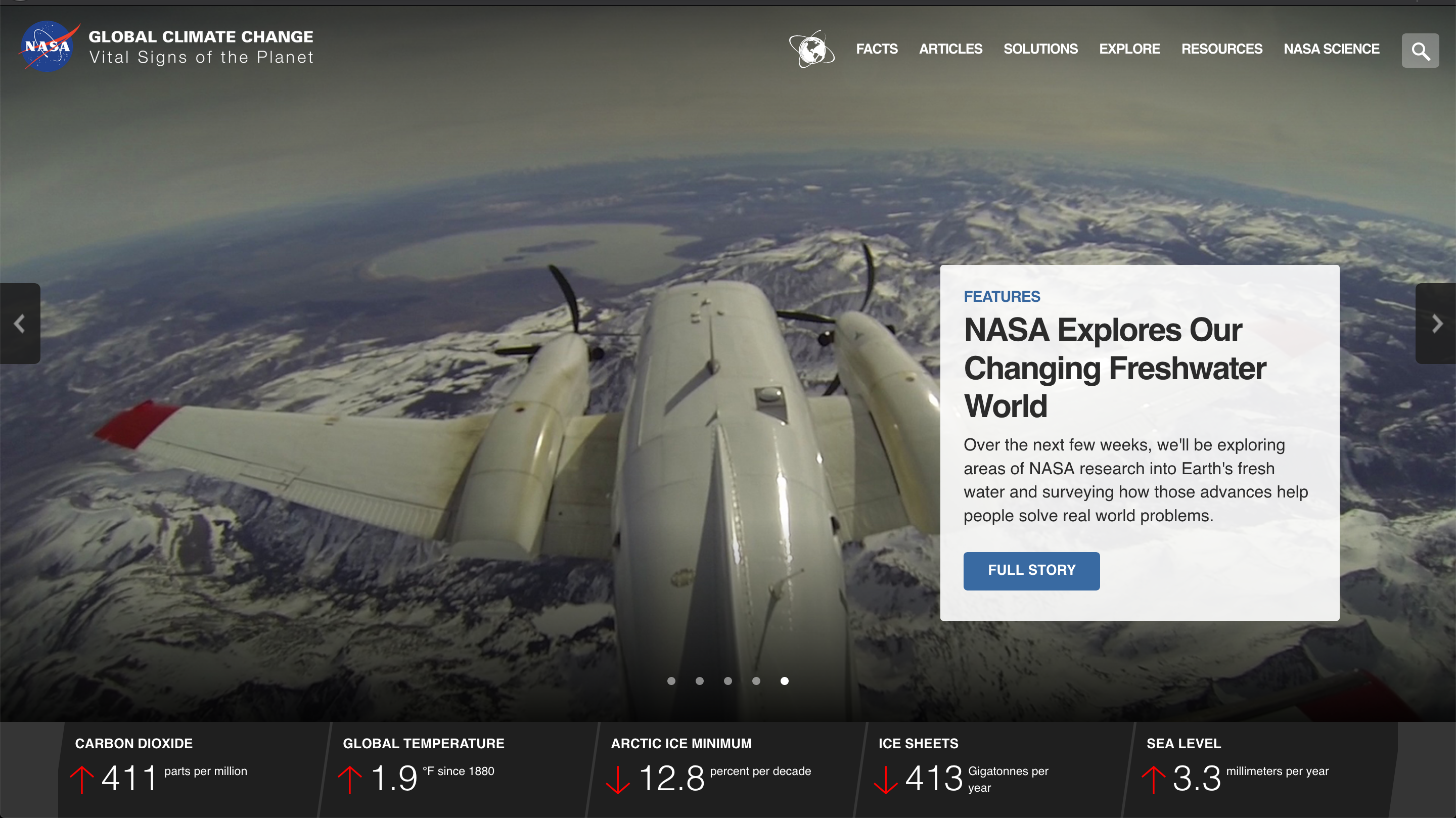Open the globe Earth icon in navigation
Image resolution: width=1456 pixels, height=818 pixels.
coord(811,49)
